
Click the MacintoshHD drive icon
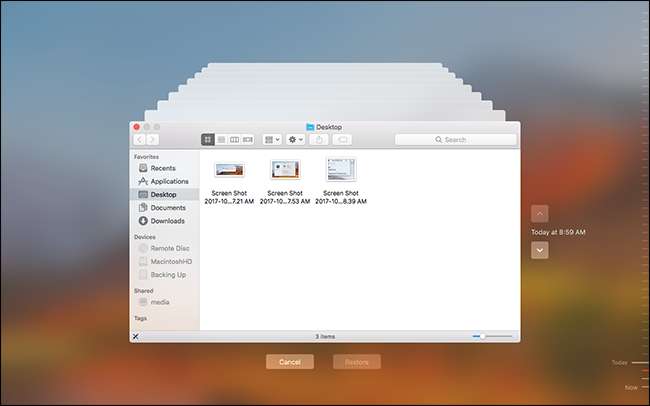(144, 261)
